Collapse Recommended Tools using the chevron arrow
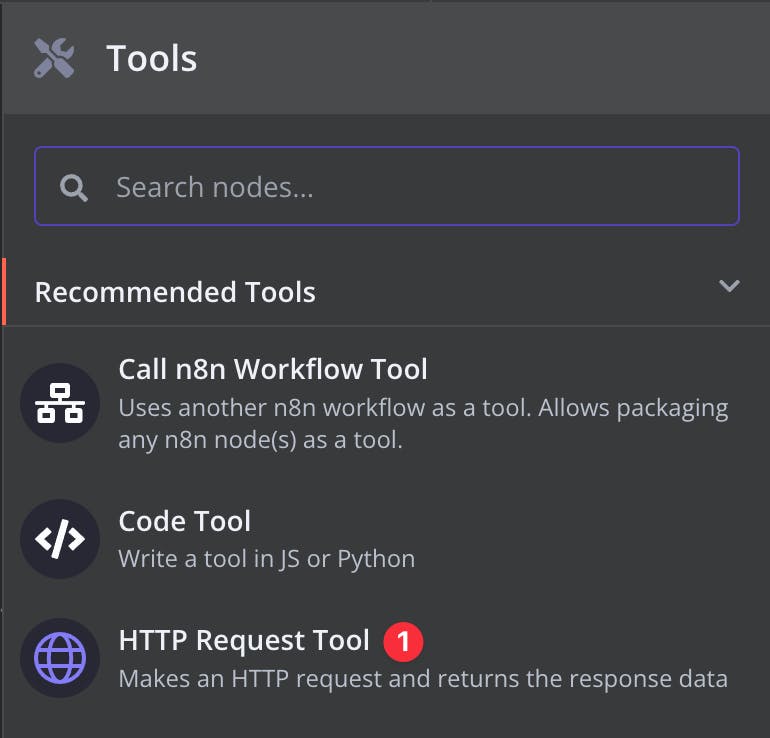 (x=729, y=287)
